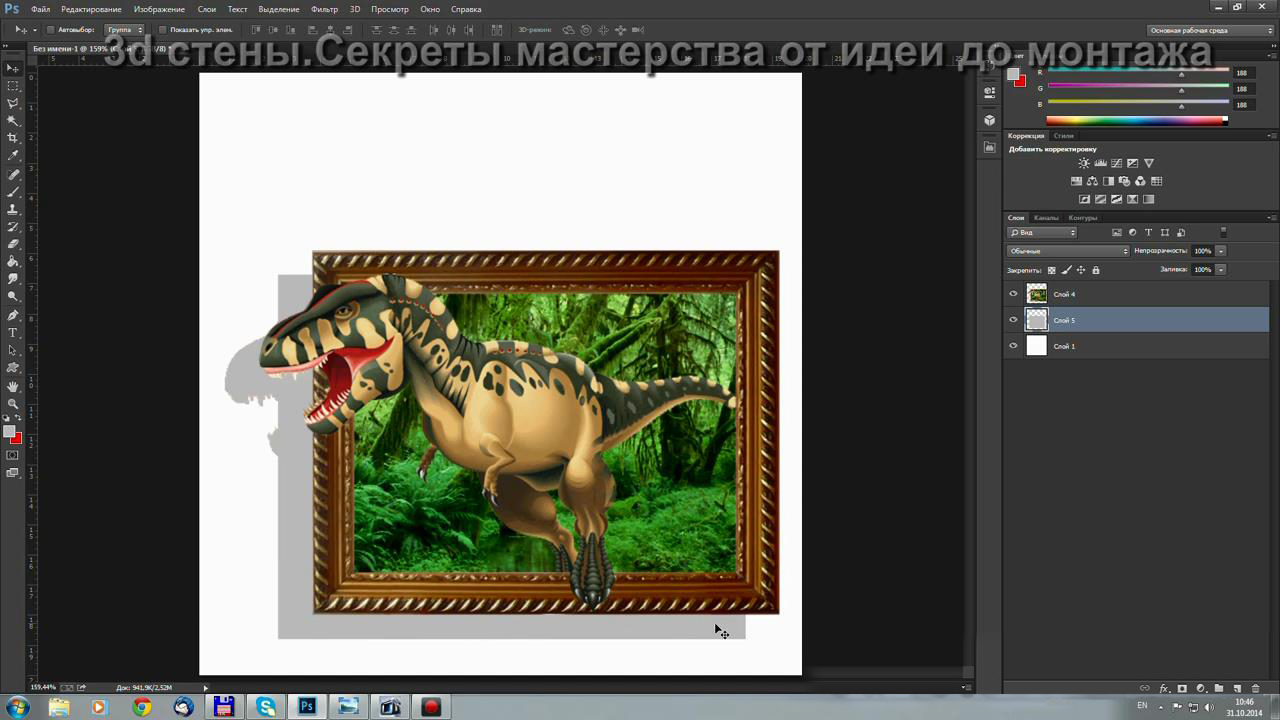Enable the Автовыбор checkbox
This screenshot has height=720, width=1280.
[50, 30]
